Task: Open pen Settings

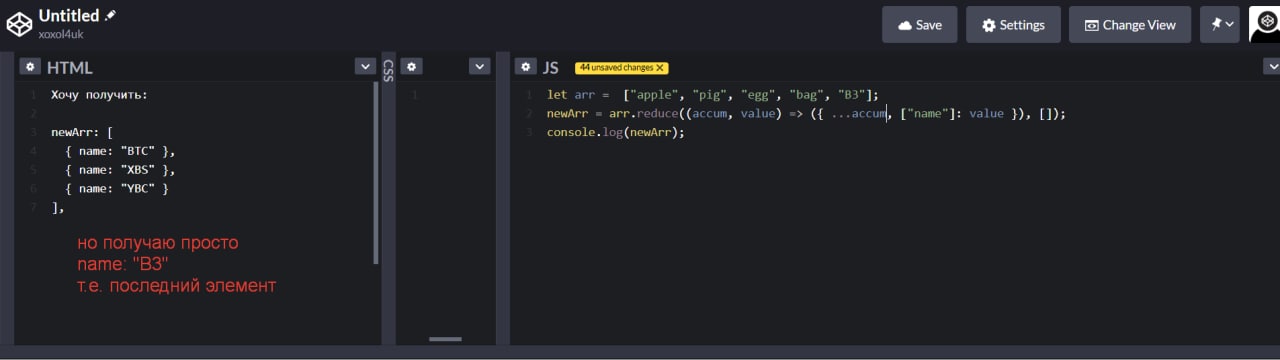Action: pos(1013,25)
